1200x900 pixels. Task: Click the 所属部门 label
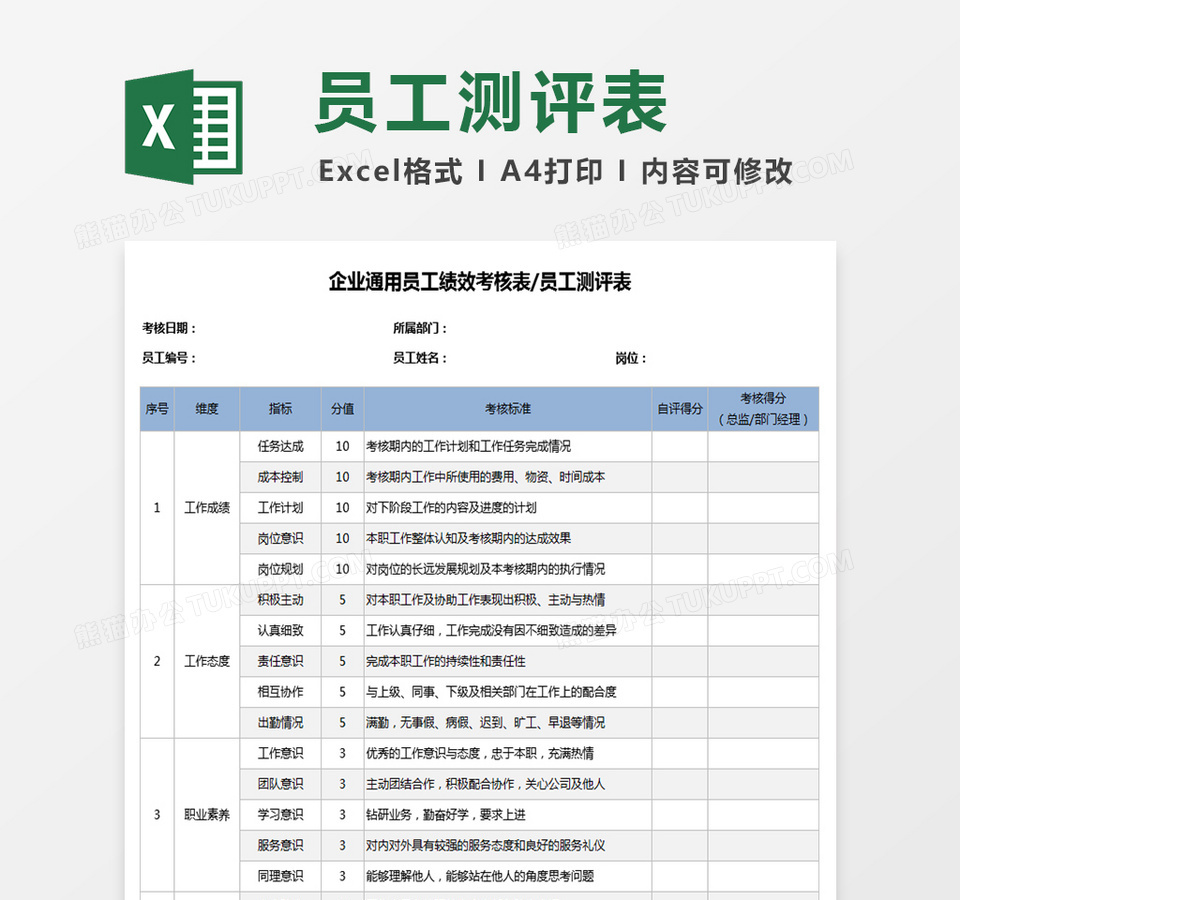coord(420,328)
